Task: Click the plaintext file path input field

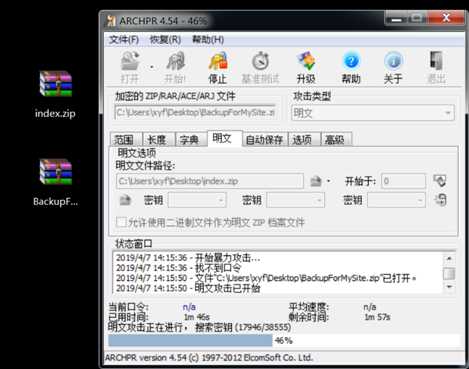Action: (x=210, y=181)
